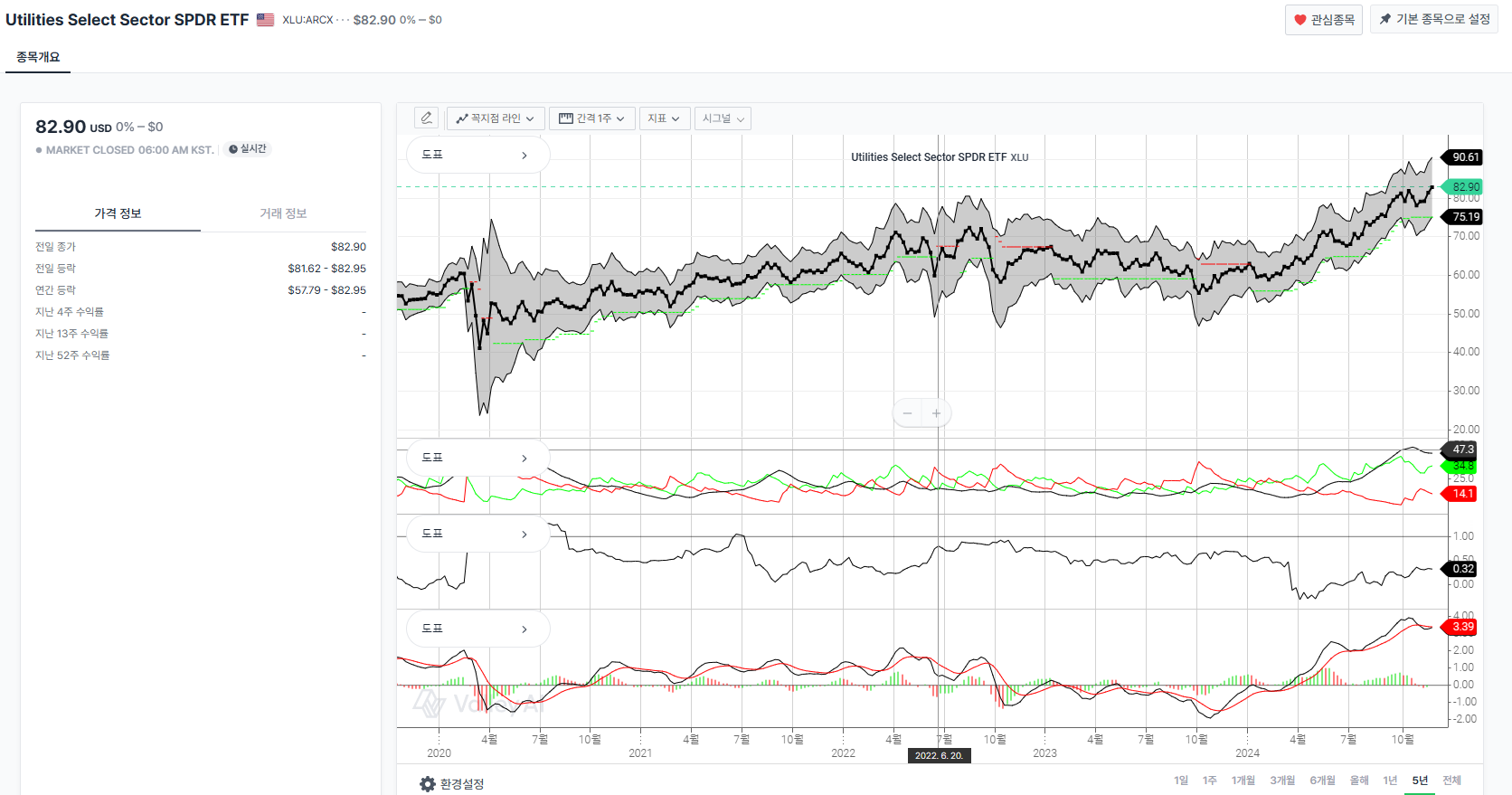The width and height of the screenshot is (1512, 795).
Task: Click the pencil drawing tool icon
Action: tap(427, 118)
